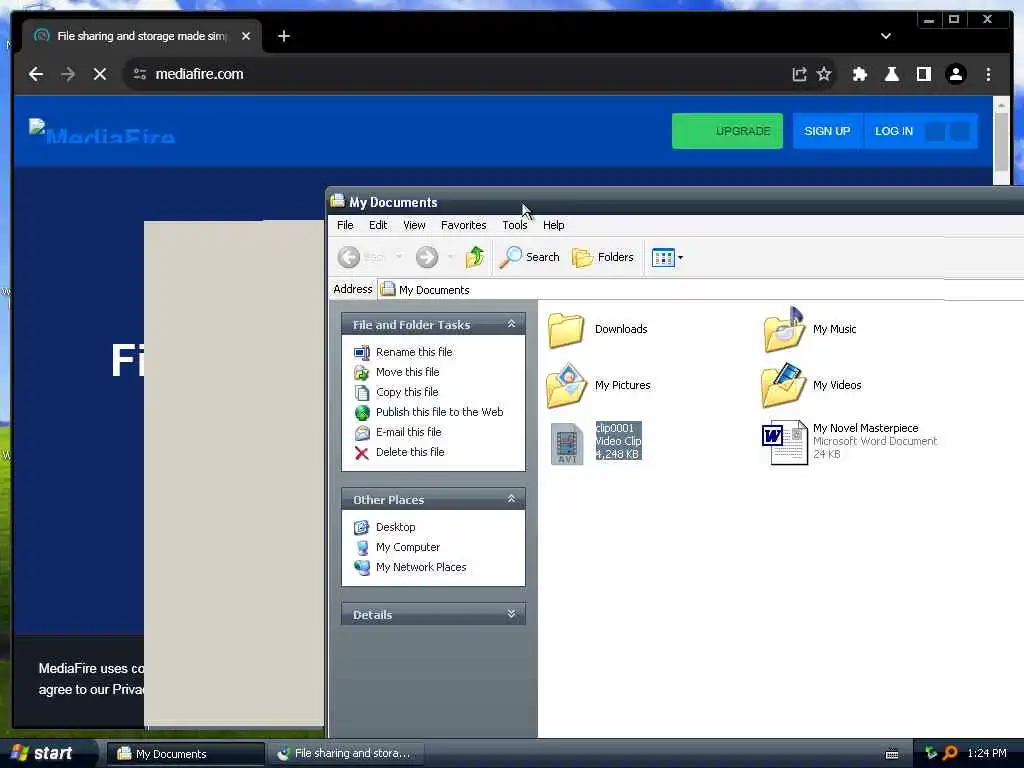The height and width of the screenshot is (768, 1024).
Task: Click the SIGN UP button
Action: (827, 131)
